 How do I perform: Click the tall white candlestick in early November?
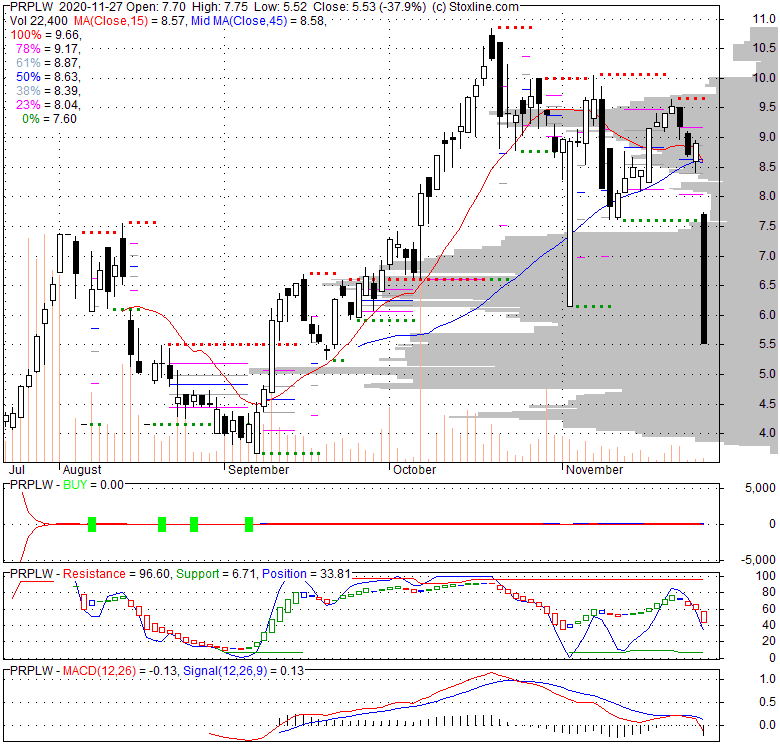point(570,223)
